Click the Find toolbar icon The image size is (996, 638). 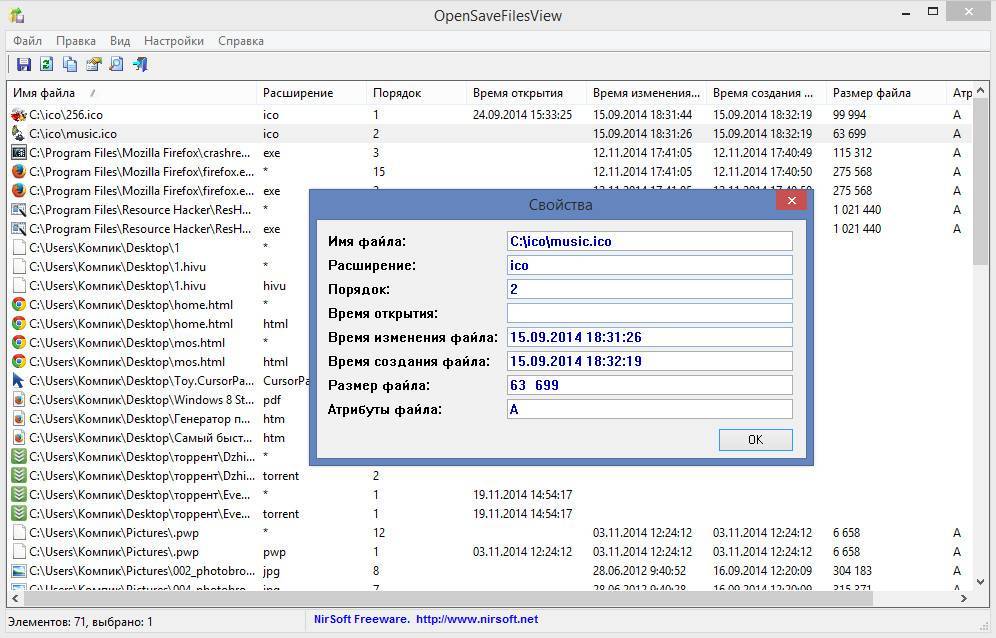coord(117,65)
